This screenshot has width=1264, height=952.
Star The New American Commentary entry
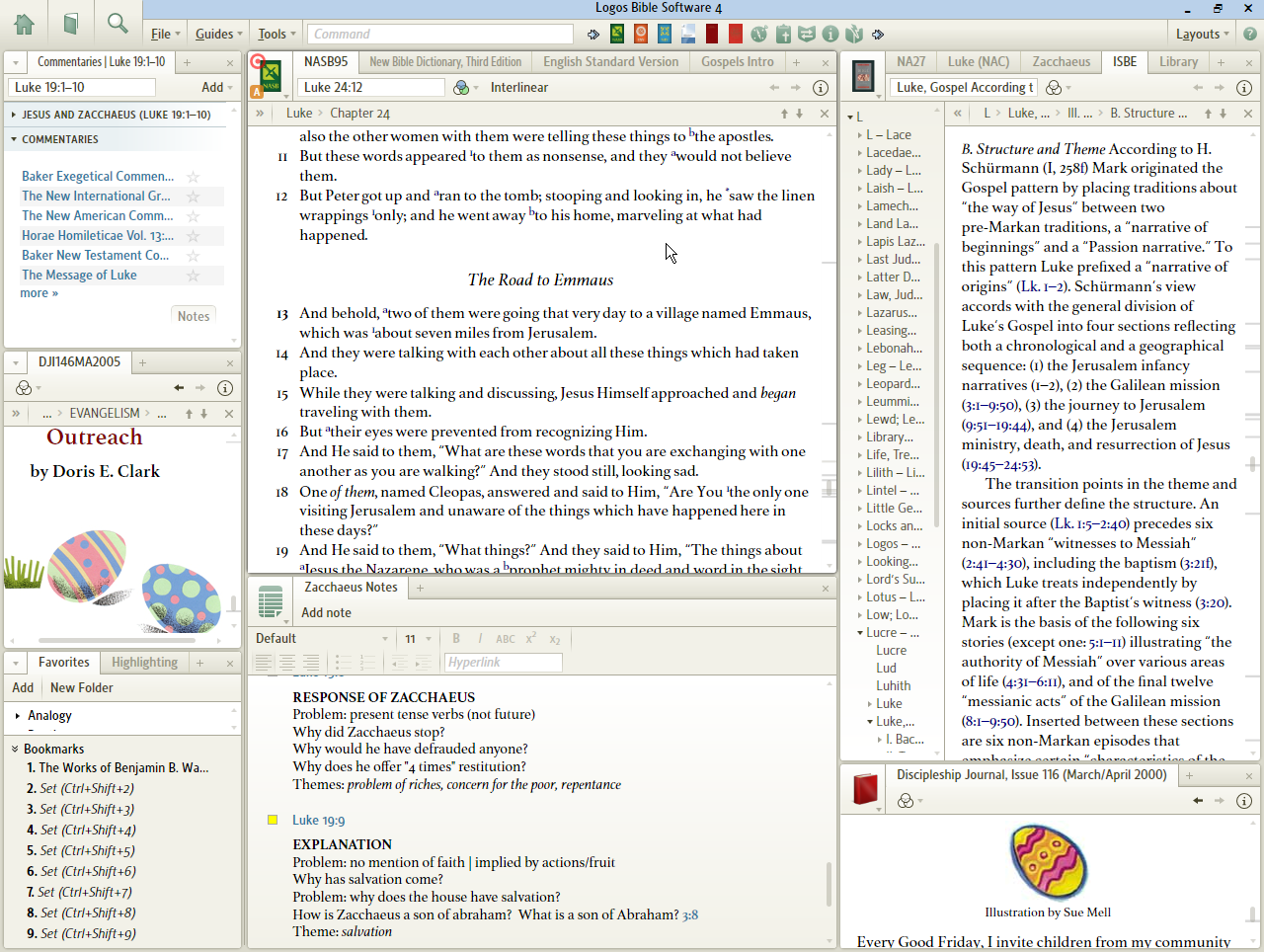(194, 216)
